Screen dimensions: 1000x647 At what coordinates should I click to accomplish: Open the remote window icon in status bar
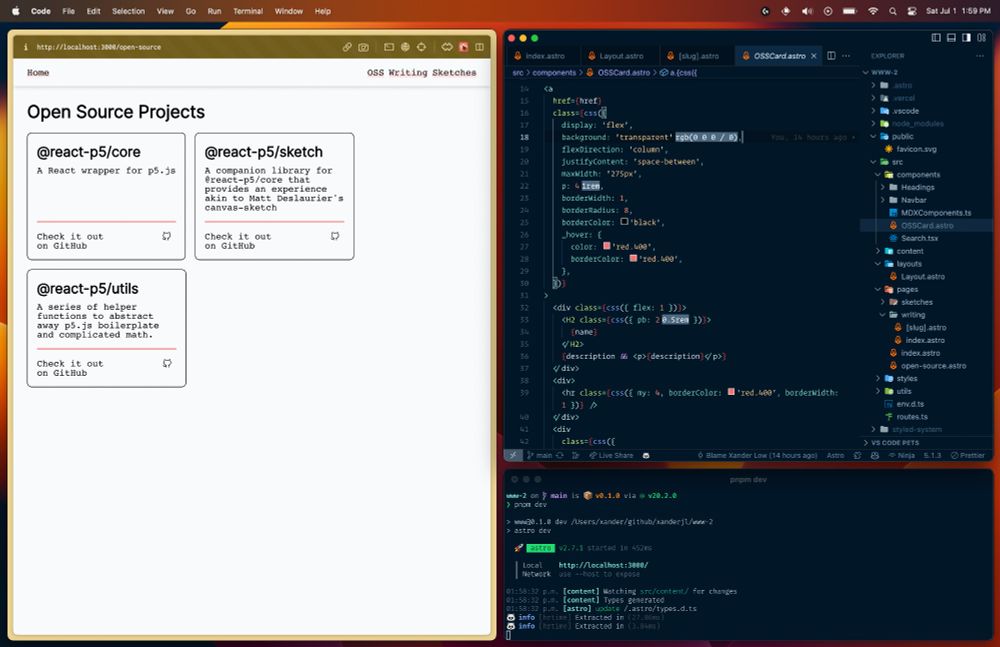pyautogui.click(x=513, y=455)
